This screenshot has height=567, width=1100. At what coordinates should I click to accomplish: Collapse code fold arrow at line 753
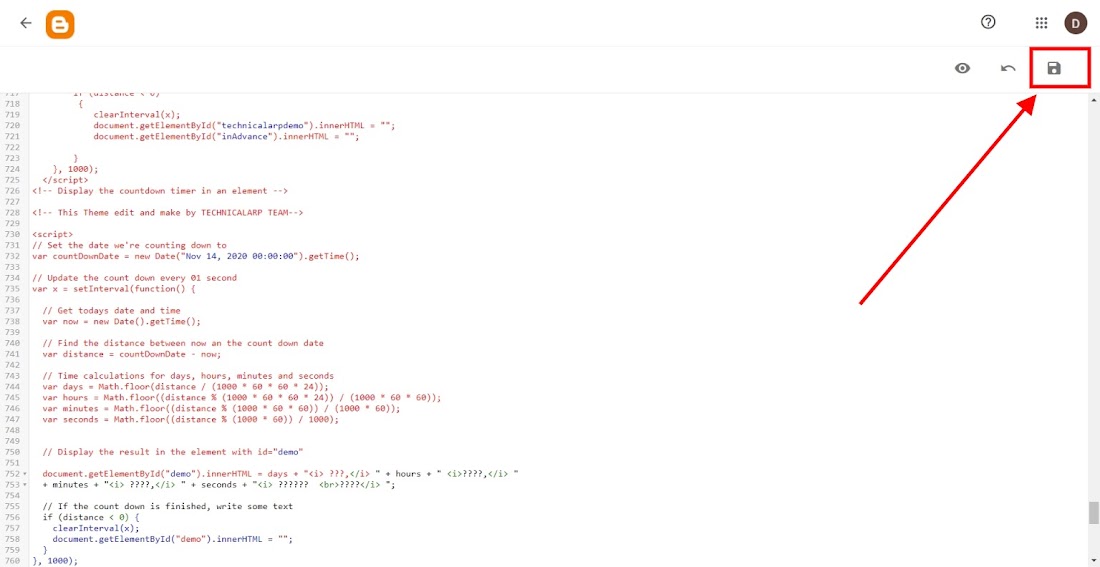[25, 485]
